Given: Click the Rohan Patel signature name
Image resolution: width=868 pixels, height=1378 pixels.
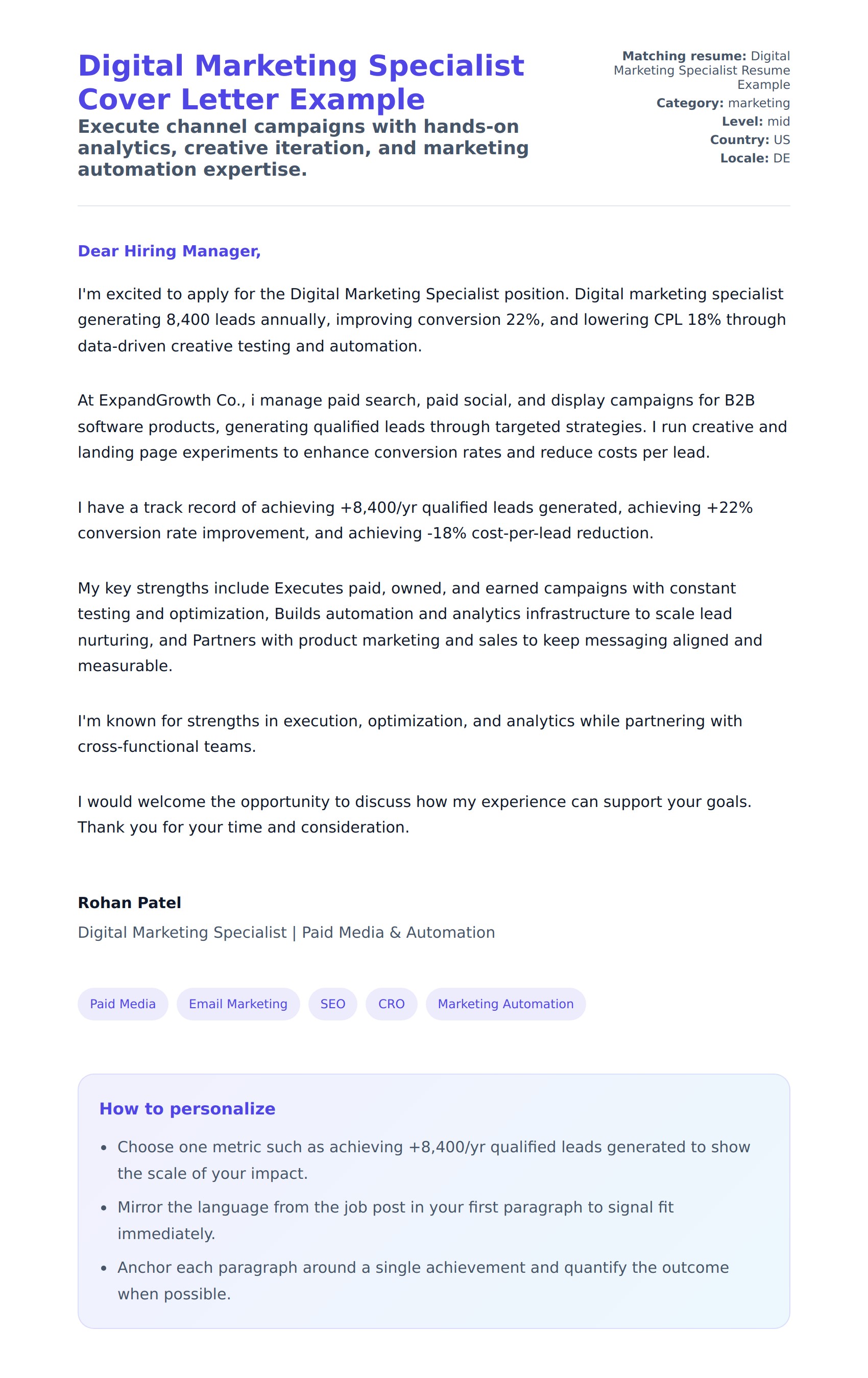Looking at the screenshot, I should (x=129, y=902).
